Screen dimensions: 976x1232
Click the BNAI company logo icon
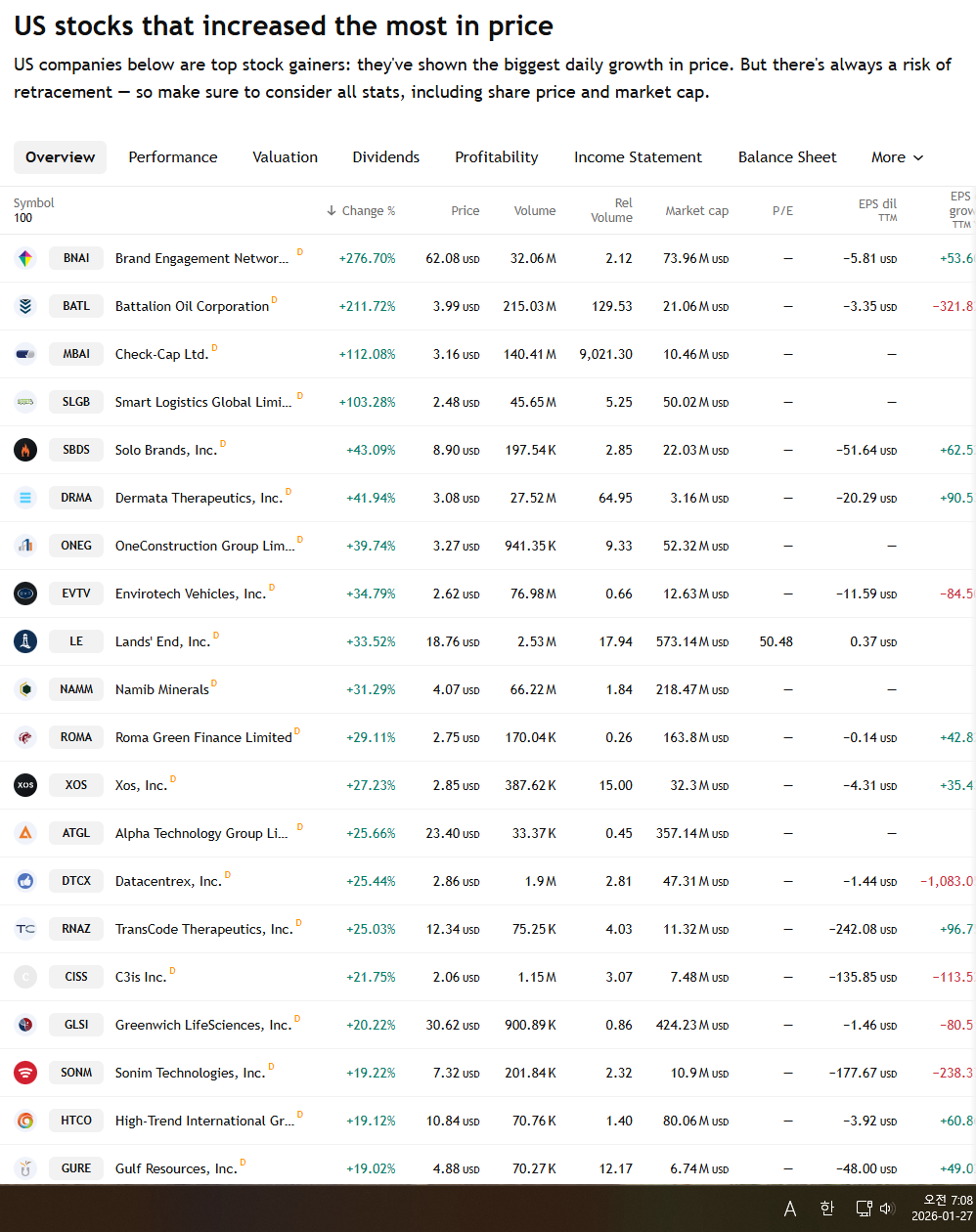tap(25, 258)
